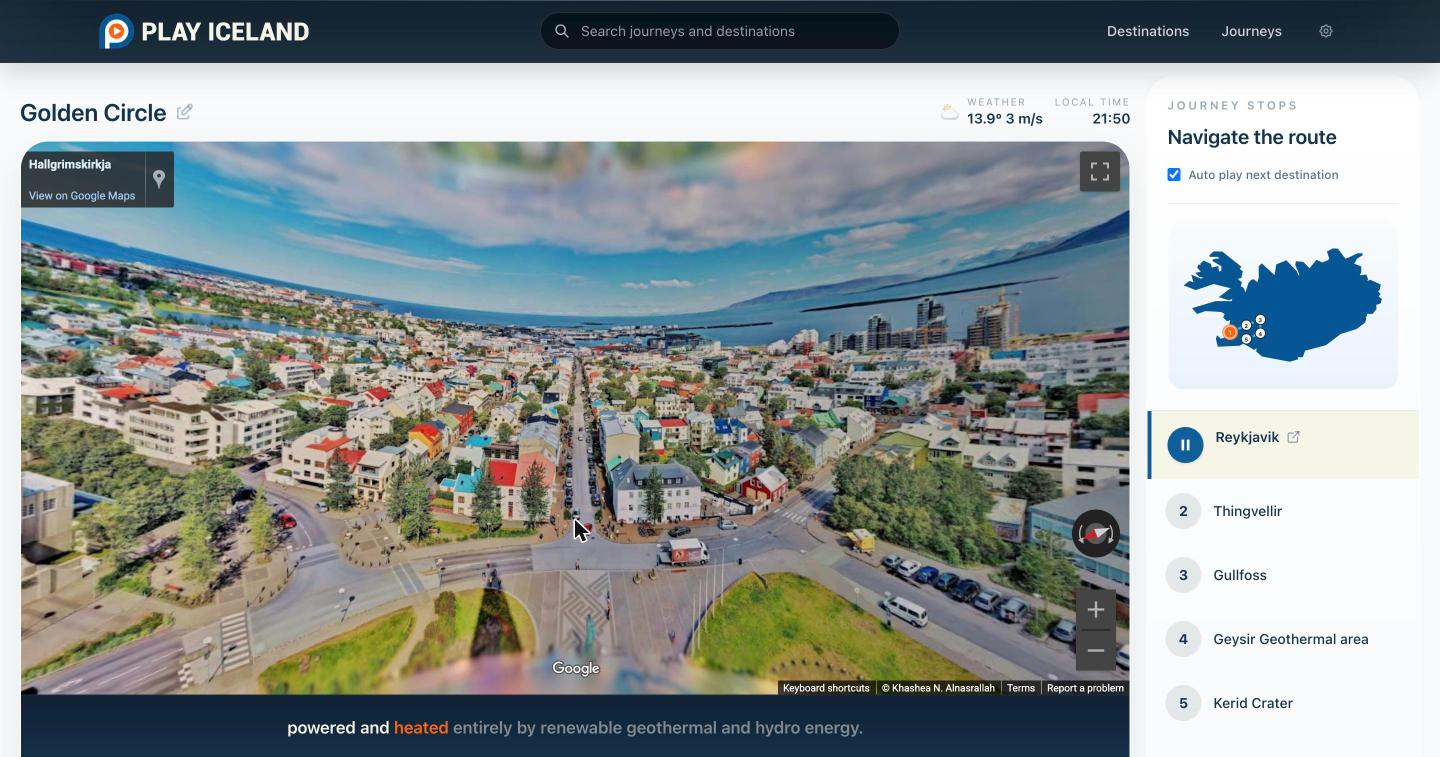The image size is (1440, 757).
Task: Zoom out the street view
Action: [1096, 650]
